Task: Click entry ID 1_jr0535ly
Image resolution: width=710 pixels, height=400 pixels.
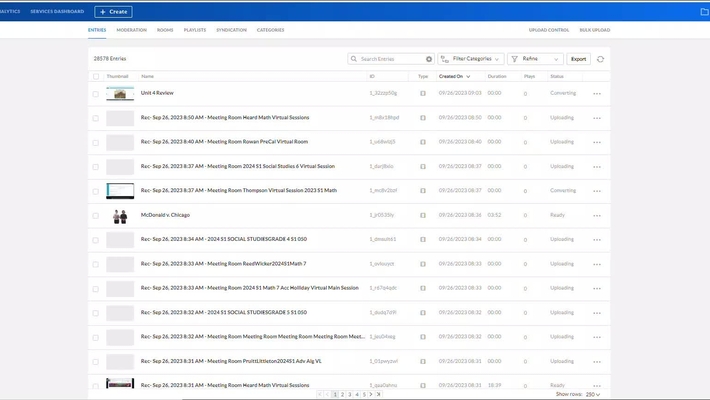Action: (382, 215)
